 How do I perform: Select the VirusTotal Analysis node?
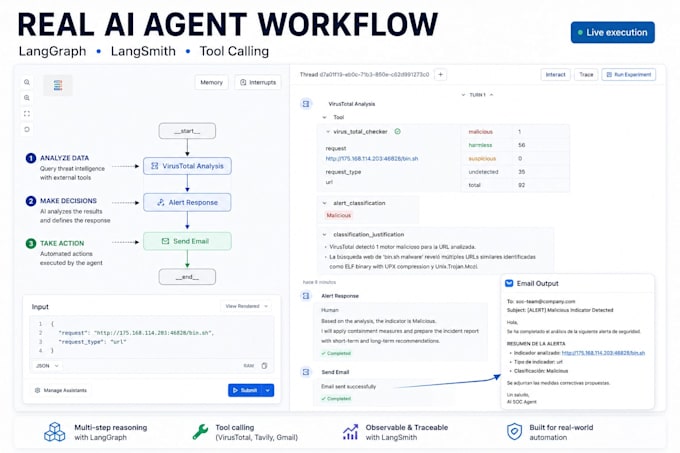point(187,166)
